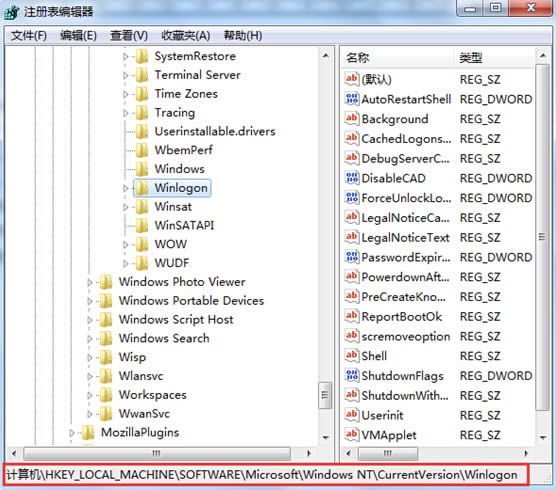
Task: Open the 编辑(E) menu
Action: 78,35
